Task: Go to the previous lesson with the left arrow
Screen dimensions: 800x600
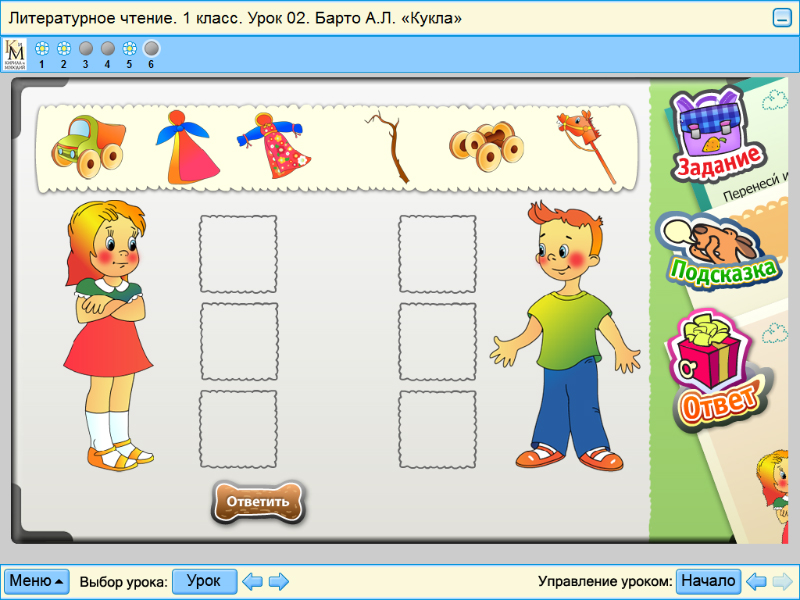Action: click(x=251, y=580)
